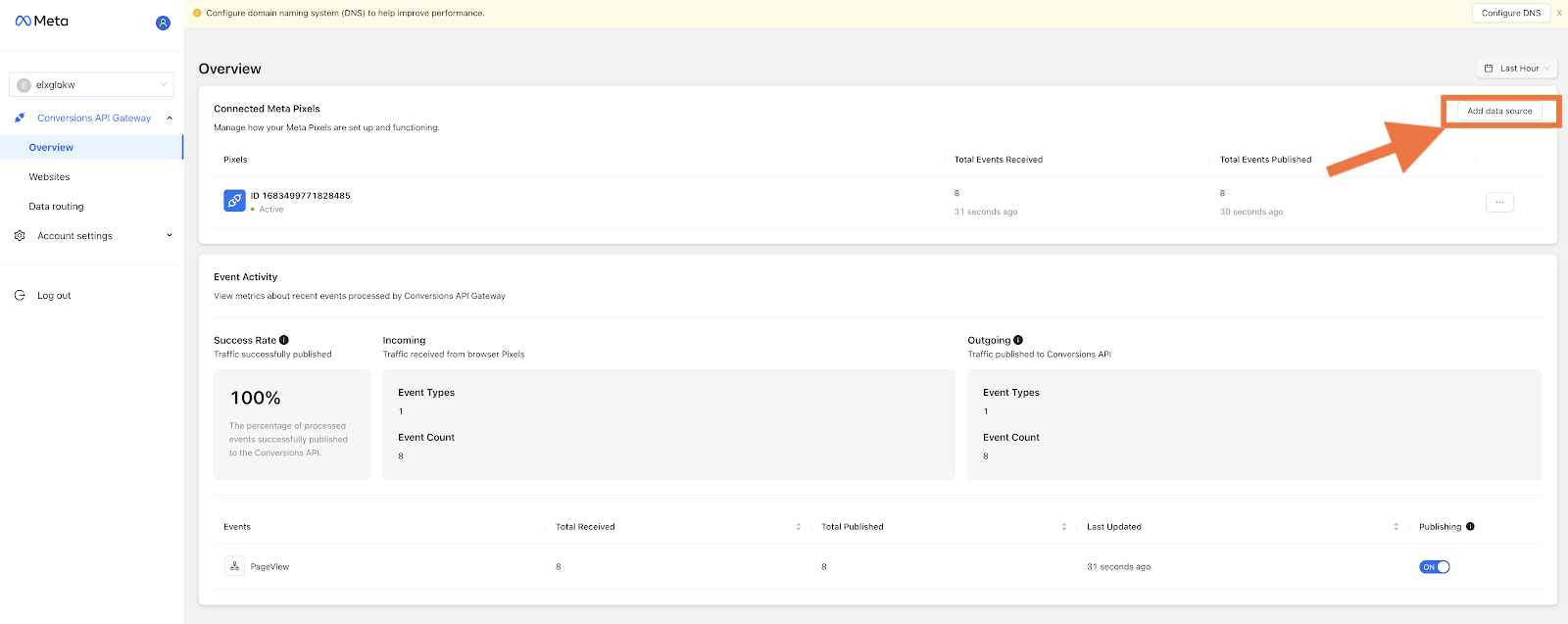Screen dimensions: 1568x624
Task: Click the Active status of the pixel
Action: (x=271, y=210)
